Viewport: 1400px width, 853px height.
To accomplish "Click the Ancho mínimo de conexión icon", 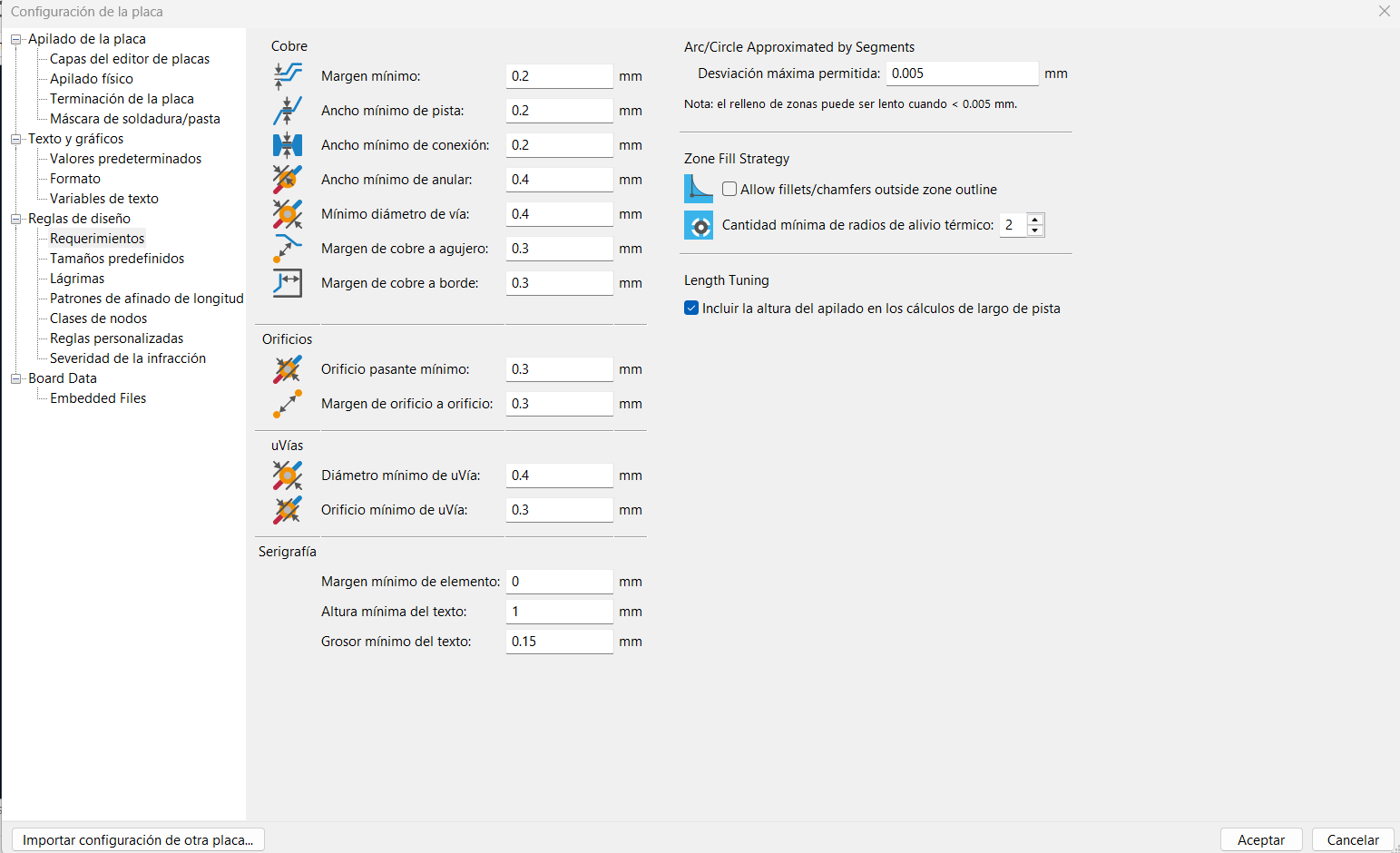I will [x=288, y=145].
